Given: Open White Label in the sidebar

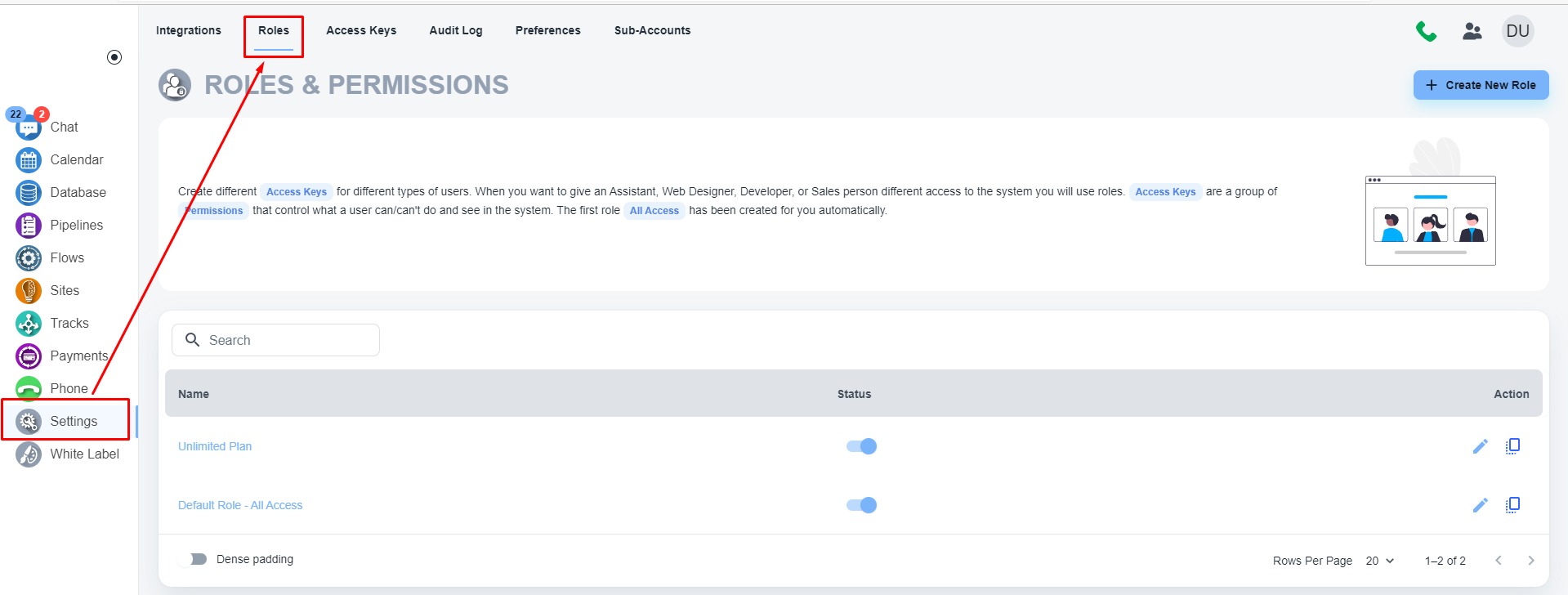Looking at the screenshot, I should [84, 454].
